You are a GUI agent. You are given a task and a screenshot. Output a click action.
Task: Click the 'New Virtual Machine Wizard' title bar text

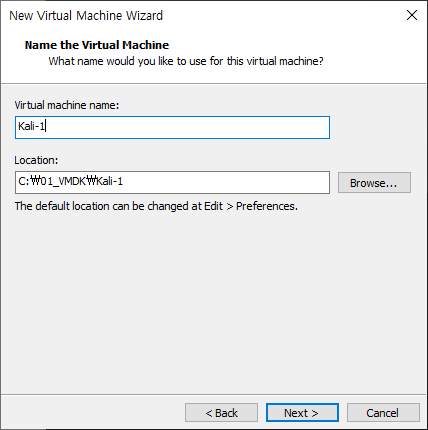(x=86, y=16)
